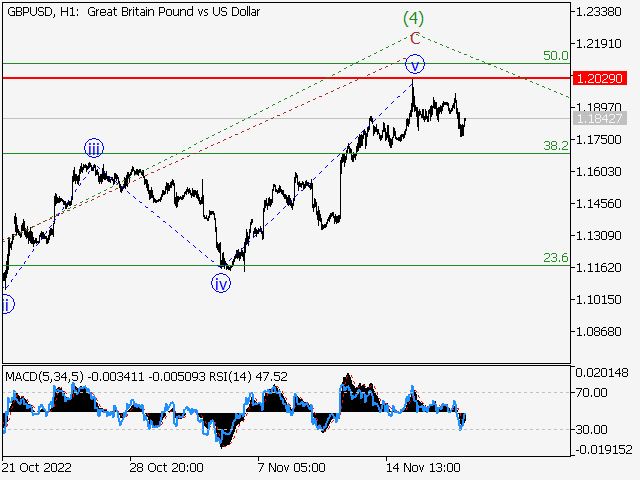This screenshot has width=640, height=480.
Task: Click the 1.11620 price axis value
Action: (598, 267)
